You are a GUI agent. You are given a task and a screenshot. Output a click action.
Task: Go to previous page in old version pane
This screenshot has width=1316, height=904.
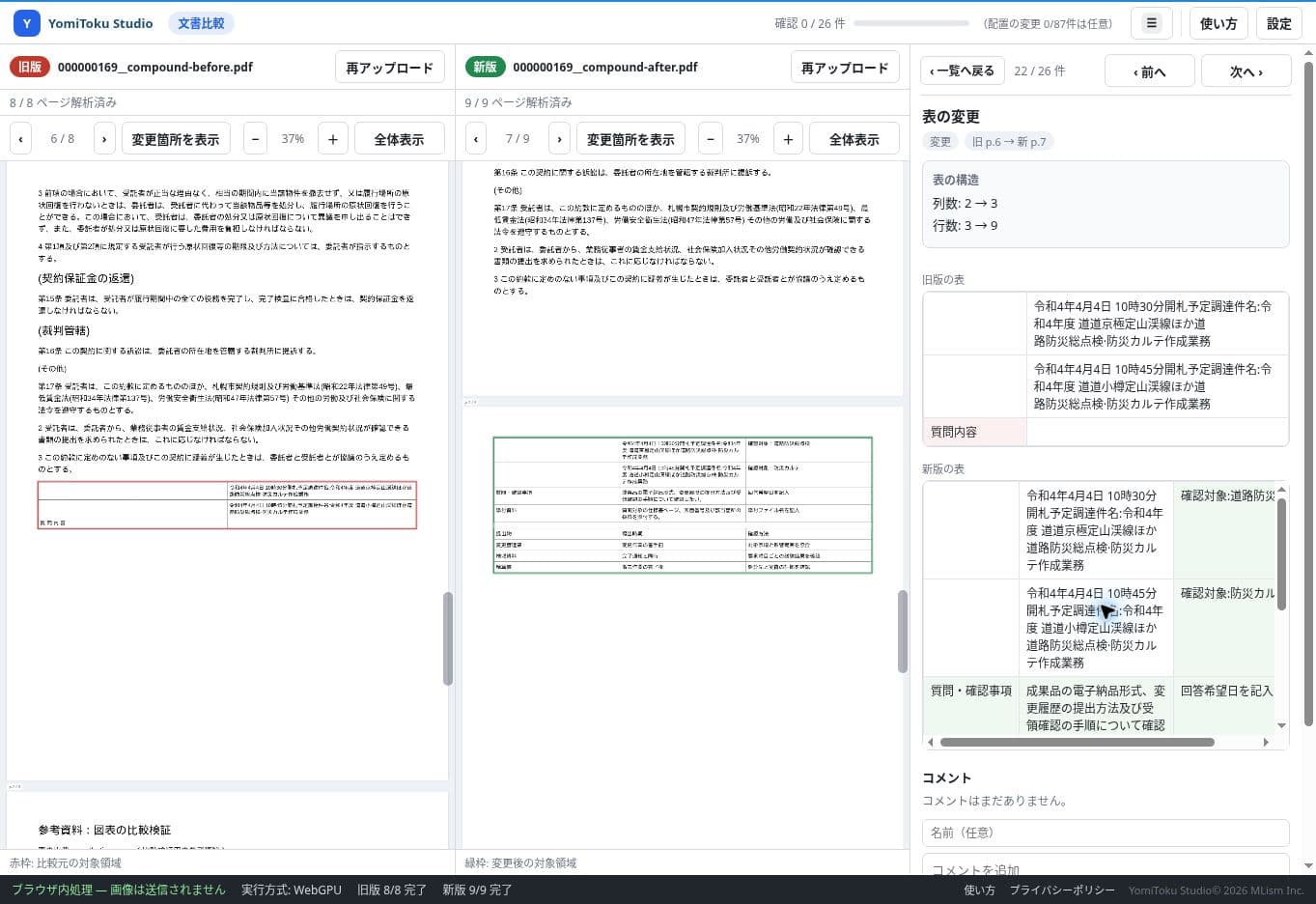click(x=20, y=139)
